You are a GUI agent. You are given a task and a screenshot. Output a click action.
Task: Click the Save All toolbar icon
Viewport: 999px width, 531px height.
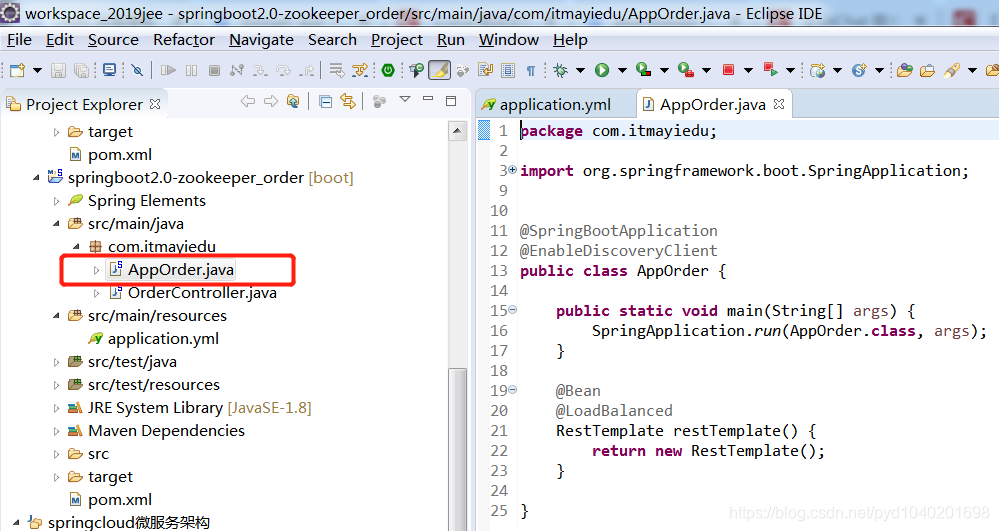tap(82, 70)
